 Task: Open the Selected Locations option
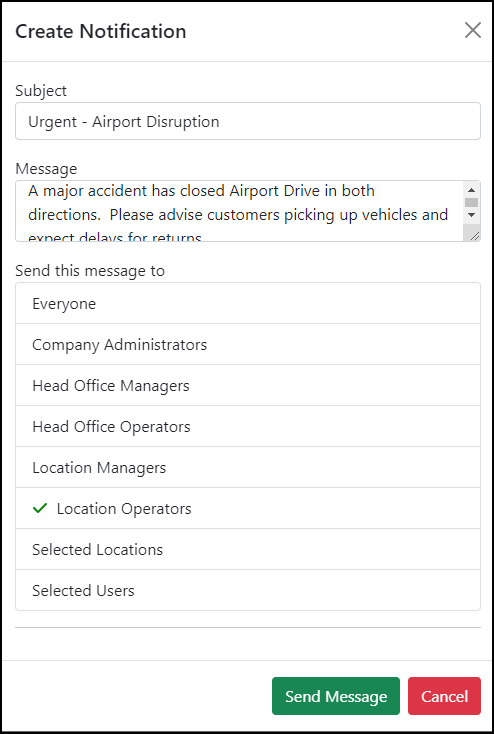[x=248, y=550]
